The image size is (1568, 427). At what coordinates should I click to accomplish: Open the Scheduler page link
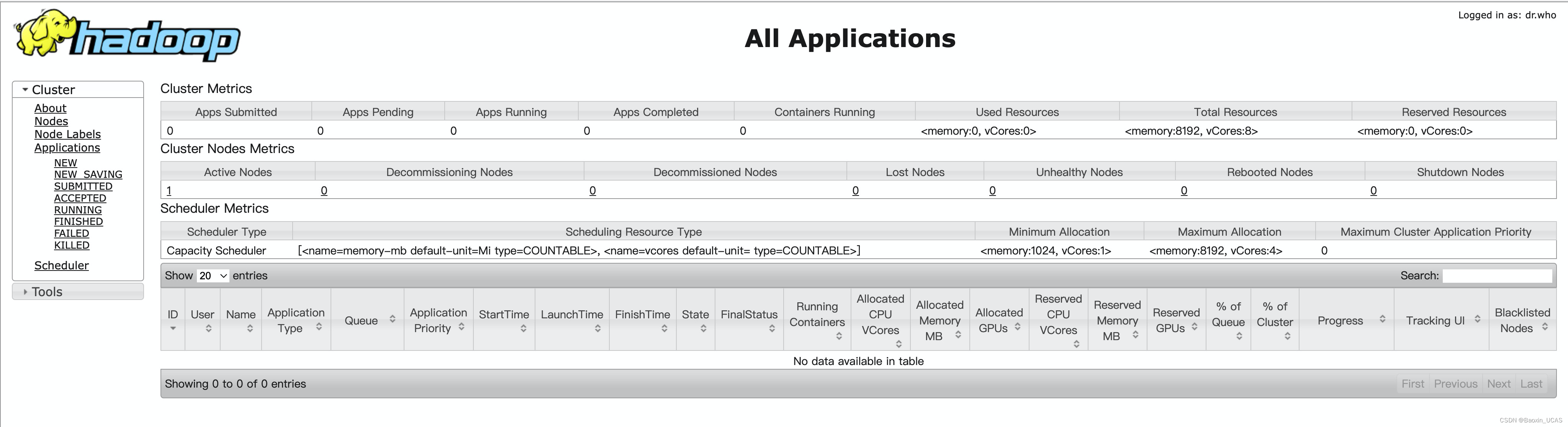click(62, 266)
